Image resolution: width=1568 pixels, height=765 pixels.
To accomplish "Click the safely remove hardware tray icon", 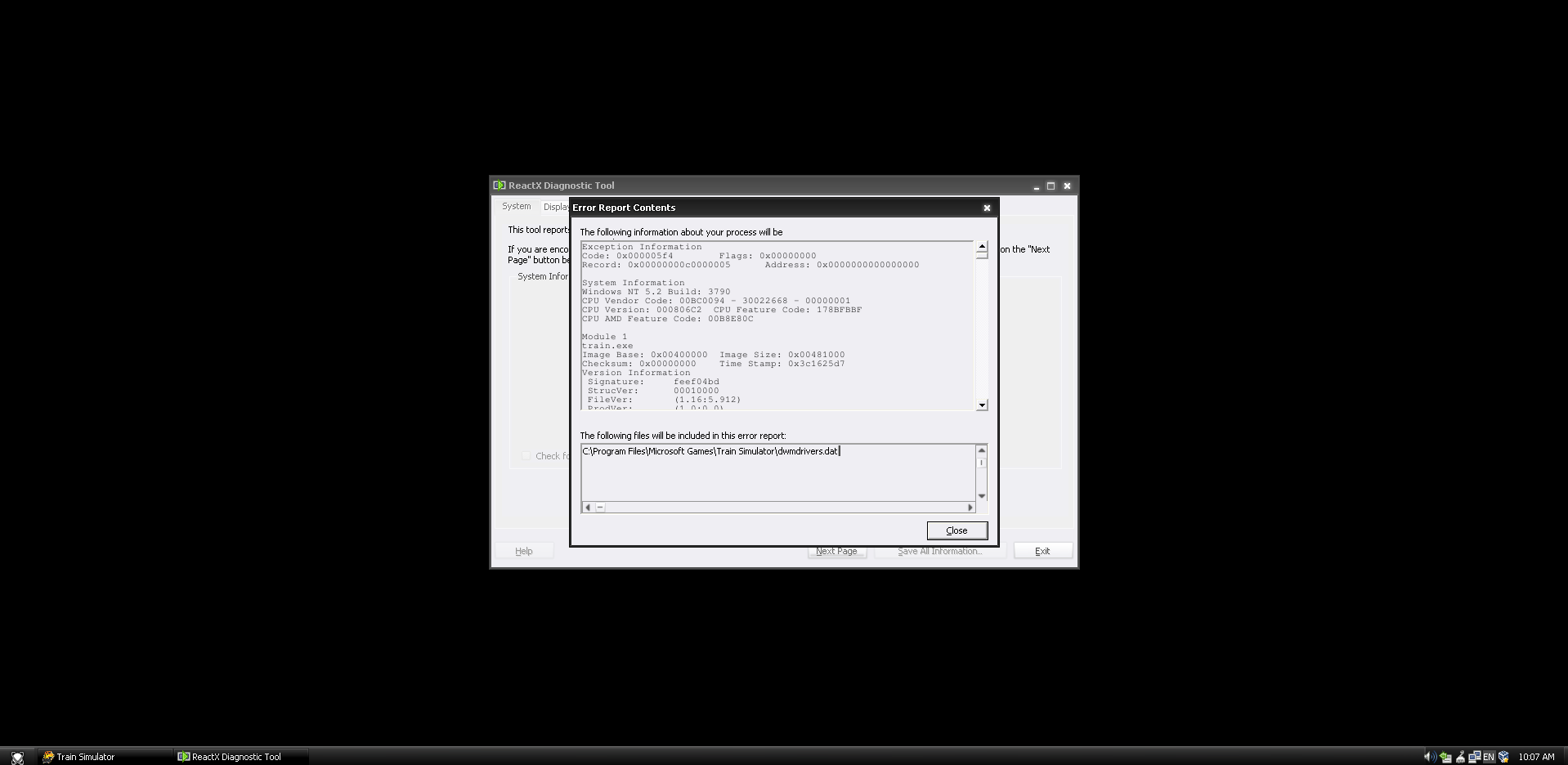I will click(1445, 757).
